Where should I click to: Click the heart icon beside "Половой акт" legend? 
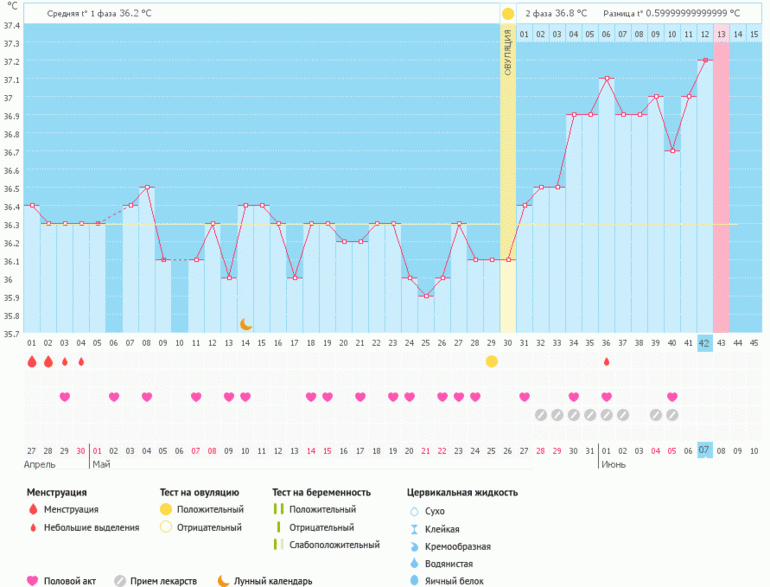[x=33, y=580]
